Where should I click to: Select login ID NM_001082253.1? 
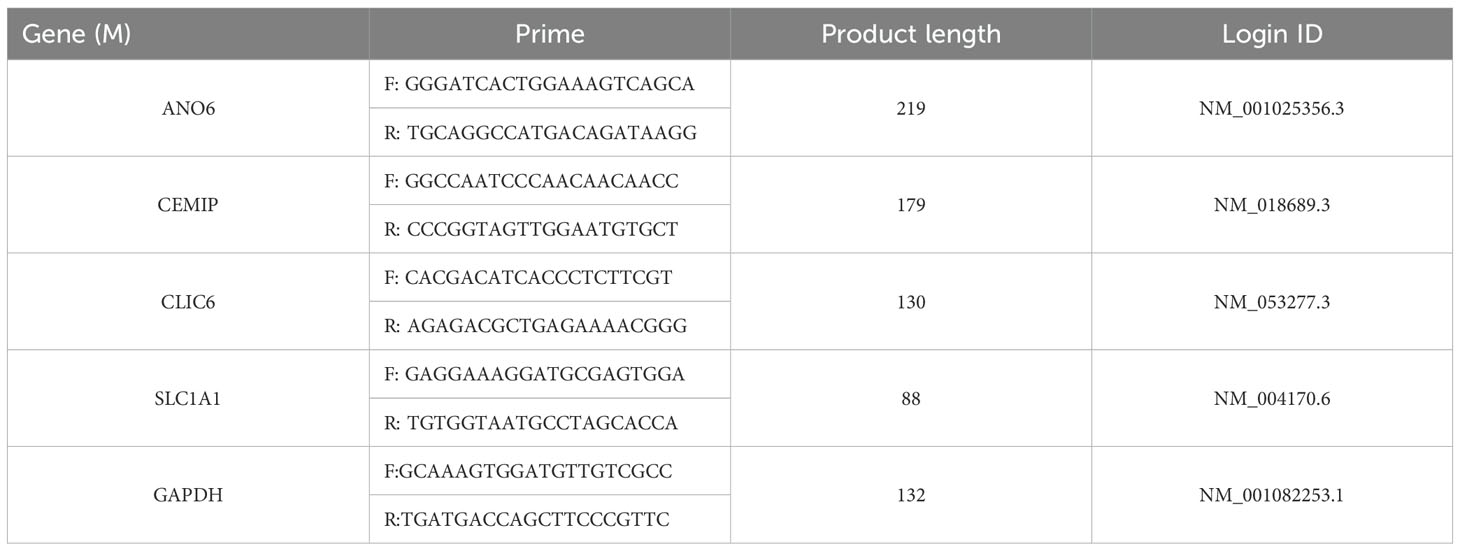1272,495
